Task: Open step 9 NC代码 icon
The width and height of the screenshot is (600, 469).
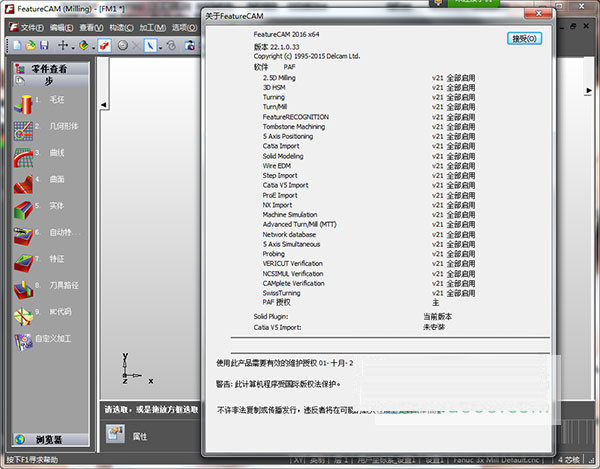Action: click(x=23, y=316)
